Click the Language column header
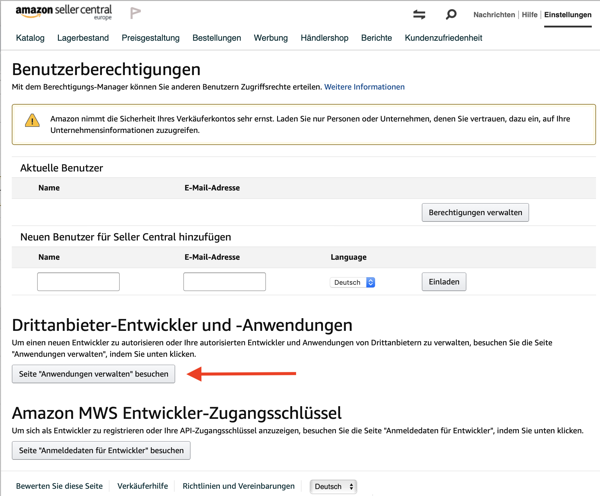The width and height of the screenshot is (600, 496). (x=349, y=257)
